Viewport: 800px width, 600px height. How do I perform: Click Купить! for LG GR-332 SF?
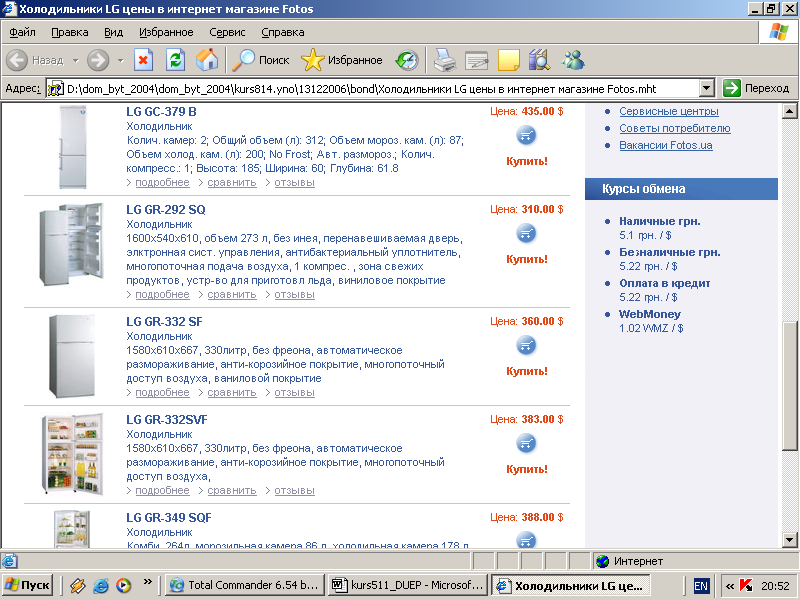click(527, 371)
